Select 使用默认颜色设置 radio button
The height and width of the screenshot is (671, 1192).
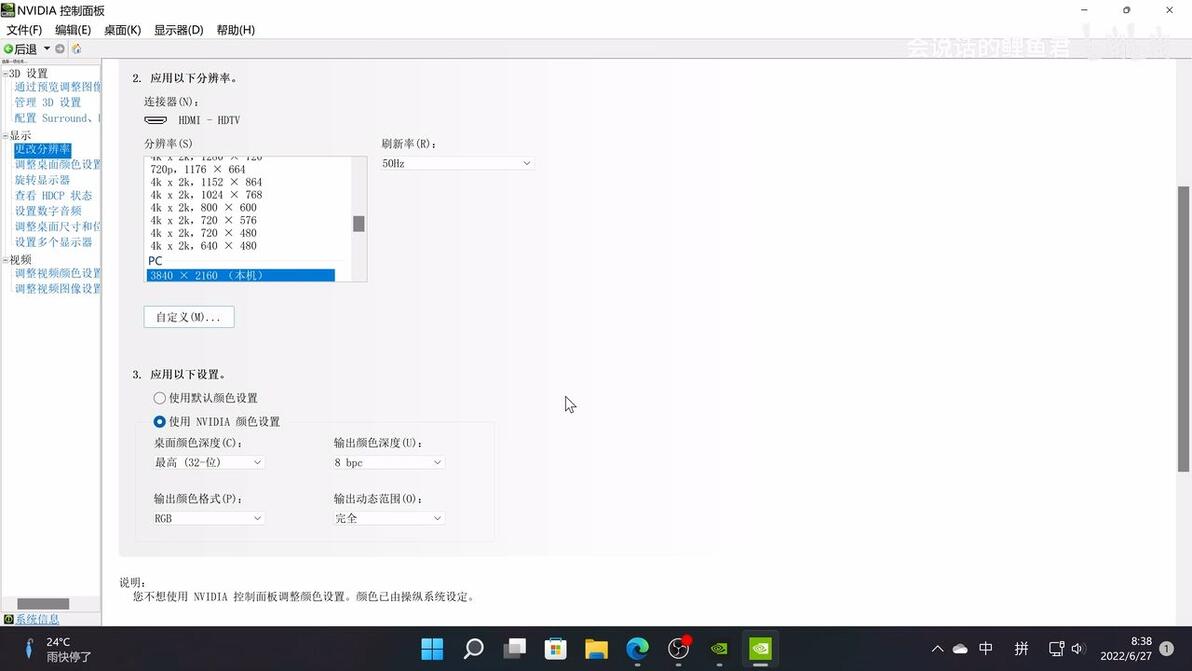[160, 397]
